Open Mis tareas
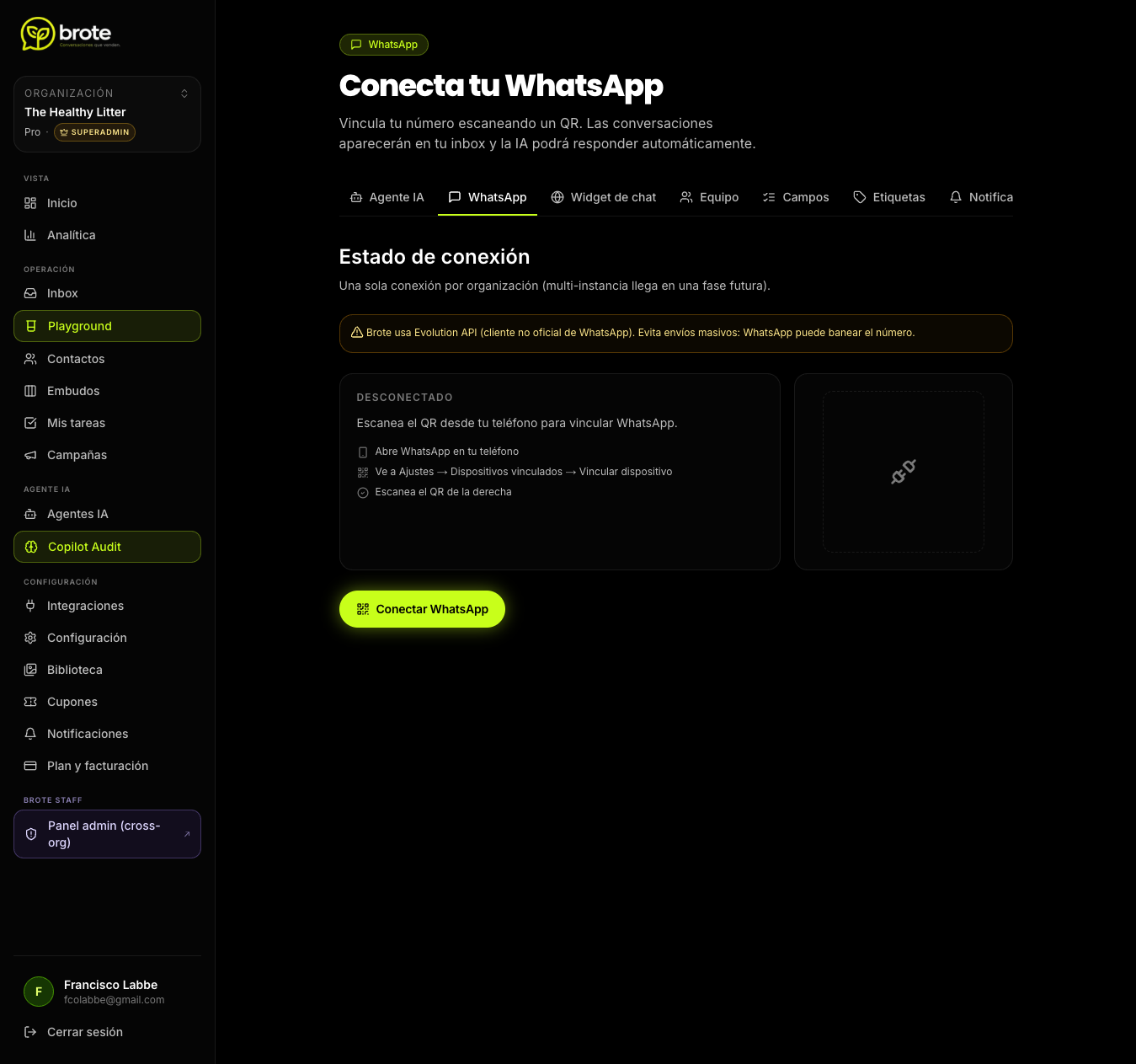The image size is (1136, 1064). pos(107,423)
